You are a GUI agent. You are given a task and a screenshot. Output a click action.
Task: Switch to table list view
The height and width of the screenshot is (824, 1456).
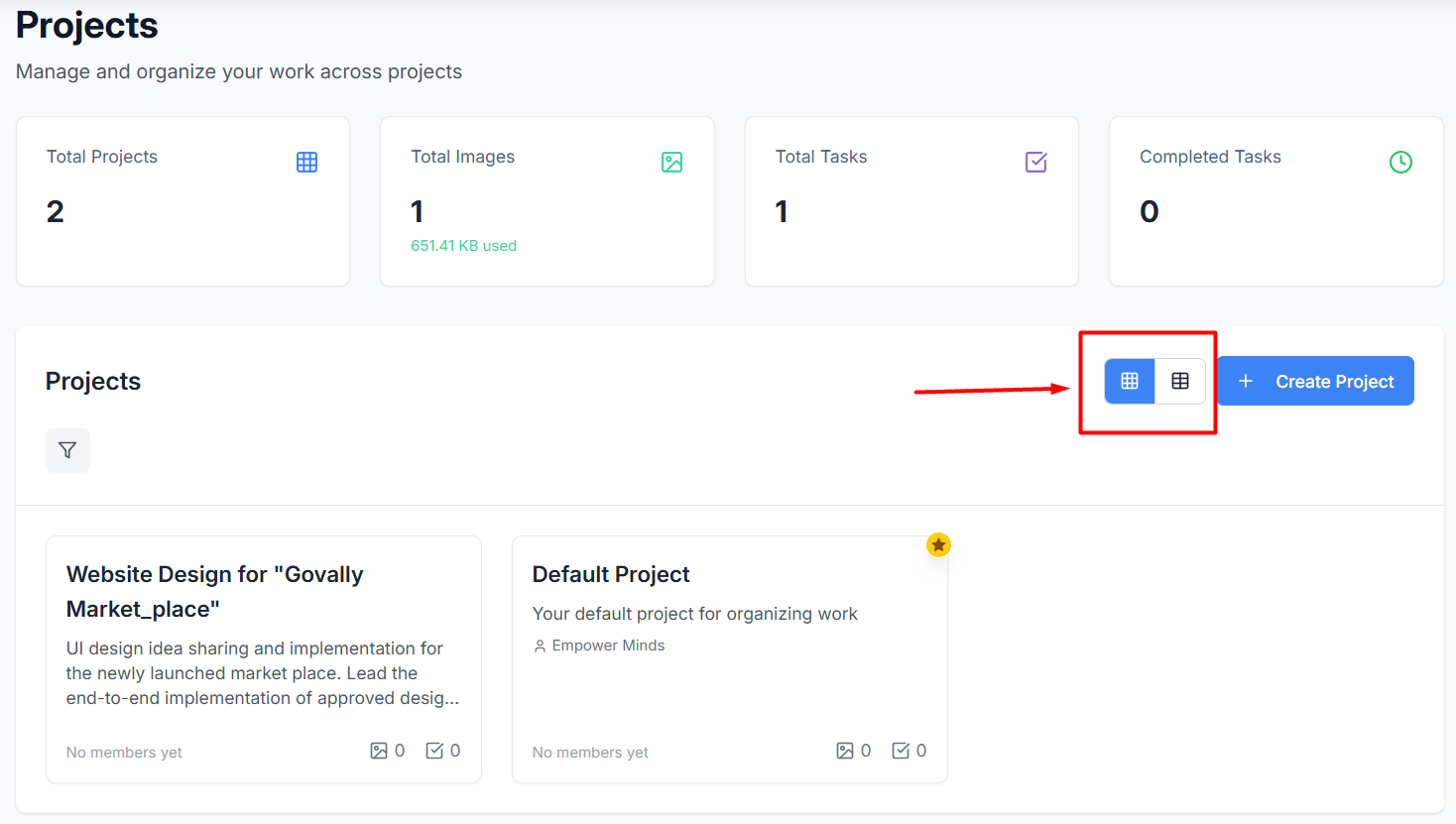click(1180, 382)
